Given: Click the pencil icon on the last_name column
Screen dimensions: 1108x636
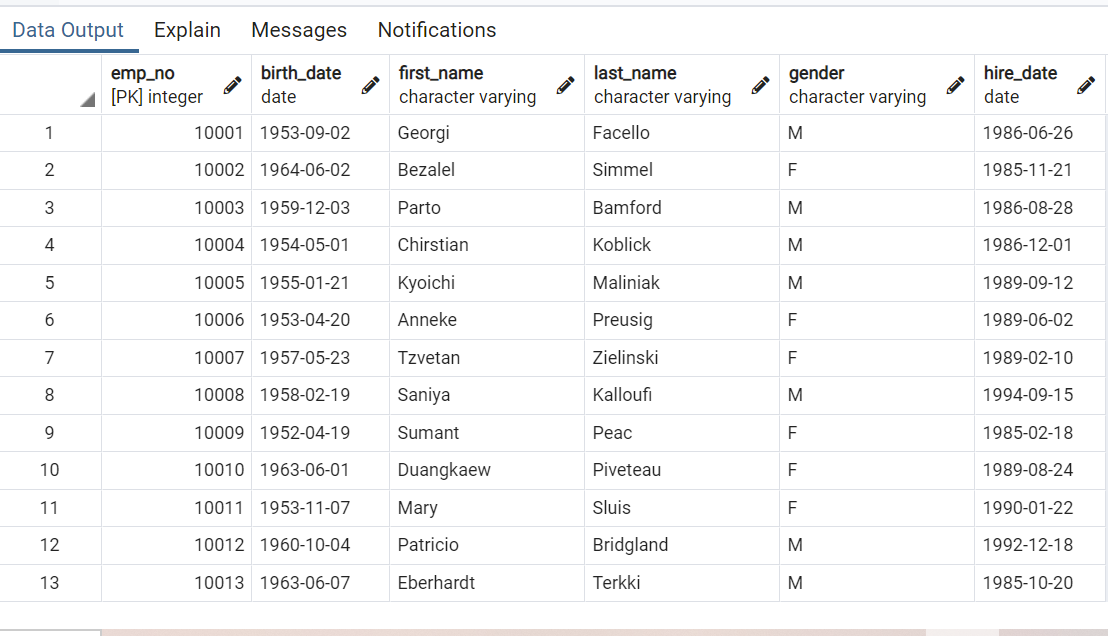Looking at the screenshot, I should (x=758, y=85).
